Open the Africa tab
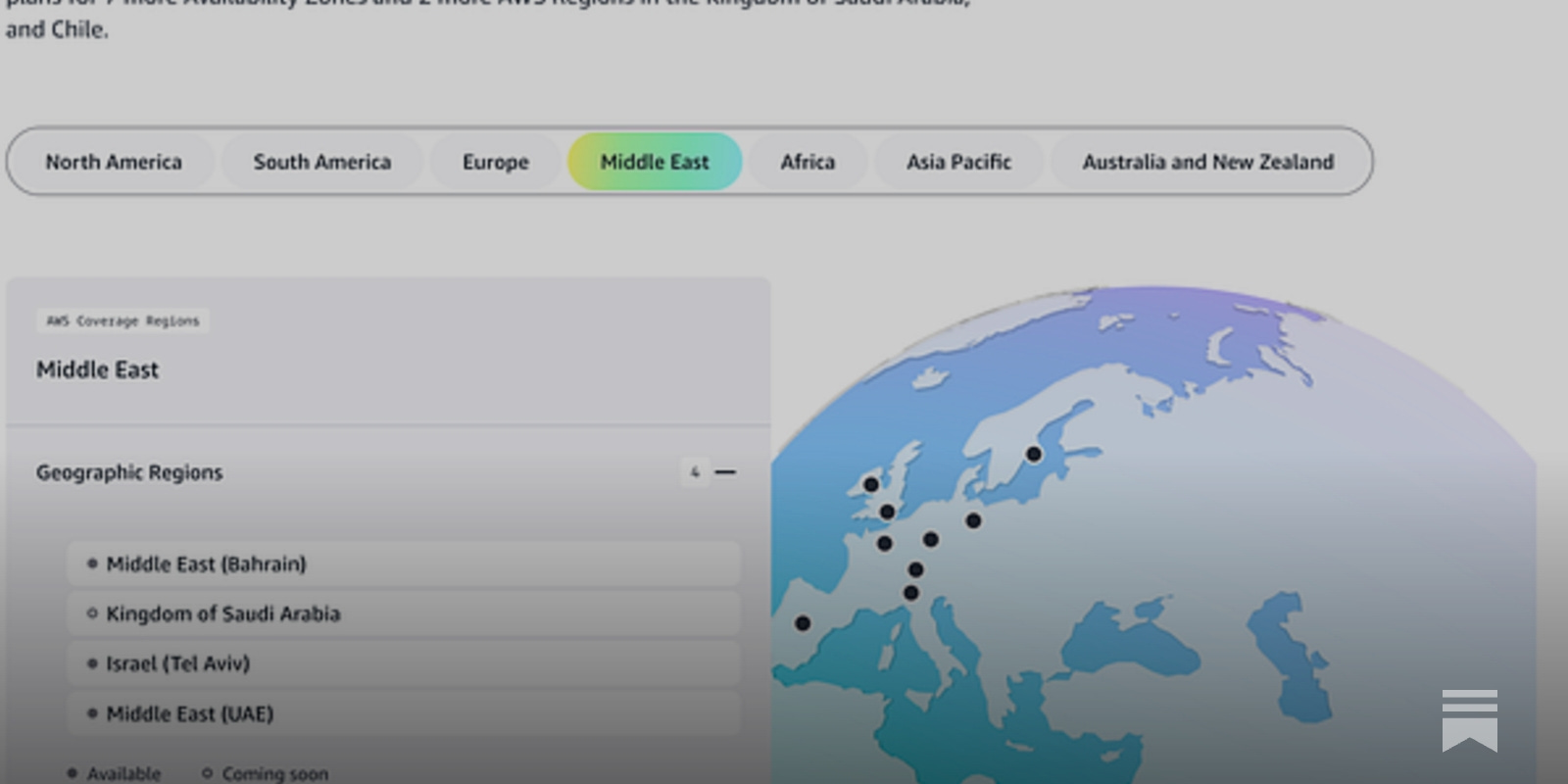The image size is (1568, 784). 808,162
